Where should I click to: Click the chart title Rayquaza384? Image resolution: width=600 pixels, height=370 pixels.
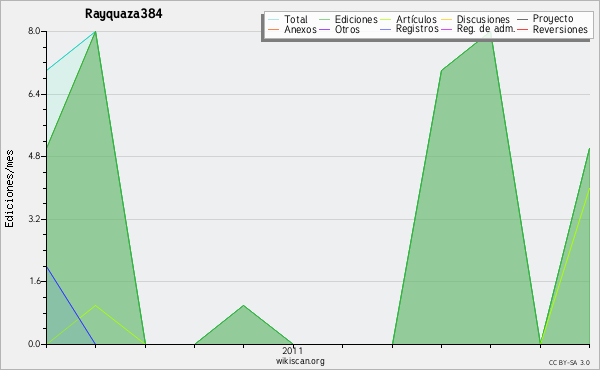click(x=124, y=14)
